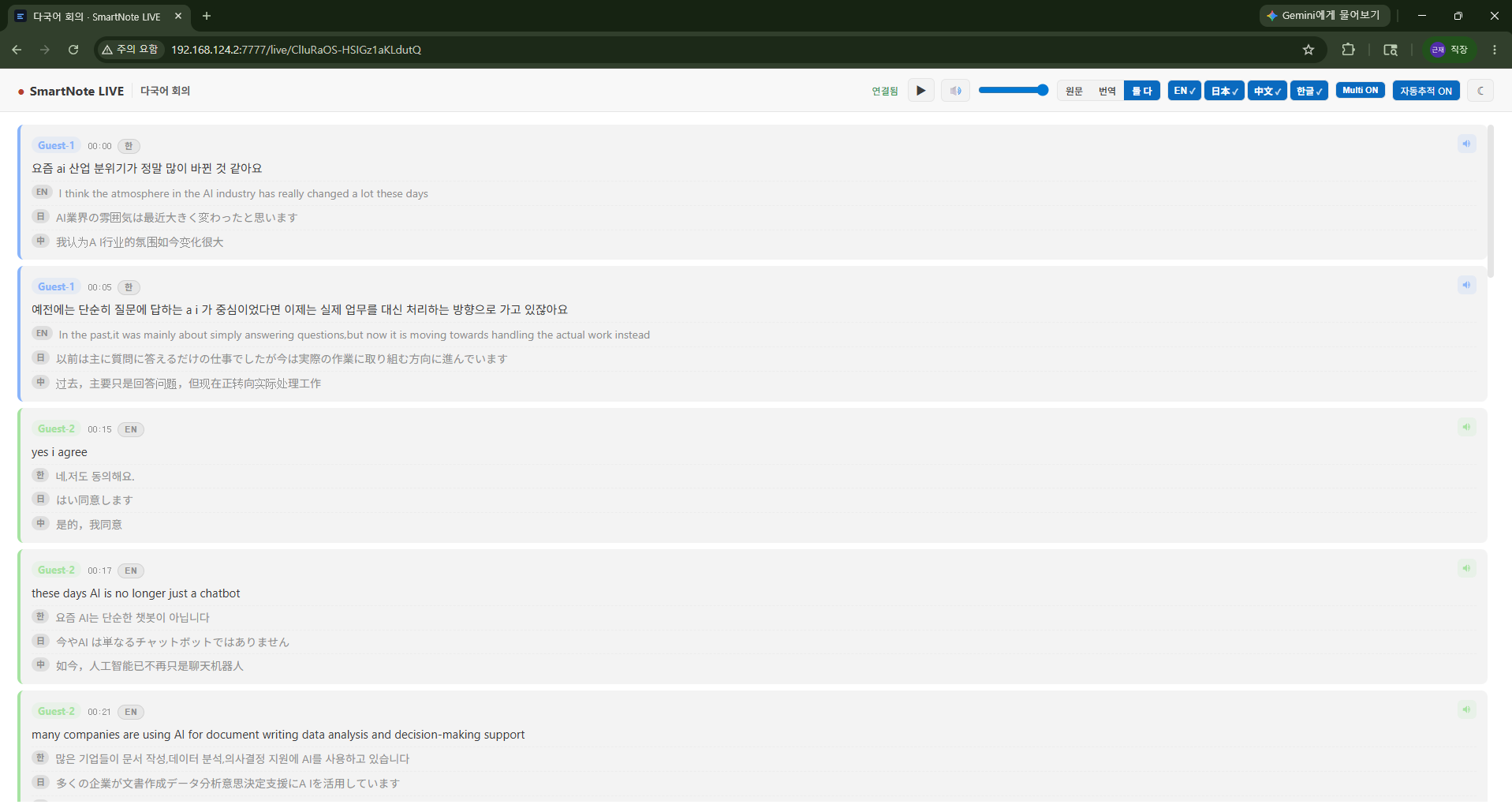Play audio for the 00:05 Guest-1 message
Screen dimensions: 1512x812
pyautogui.click(x=1466, y=285)
